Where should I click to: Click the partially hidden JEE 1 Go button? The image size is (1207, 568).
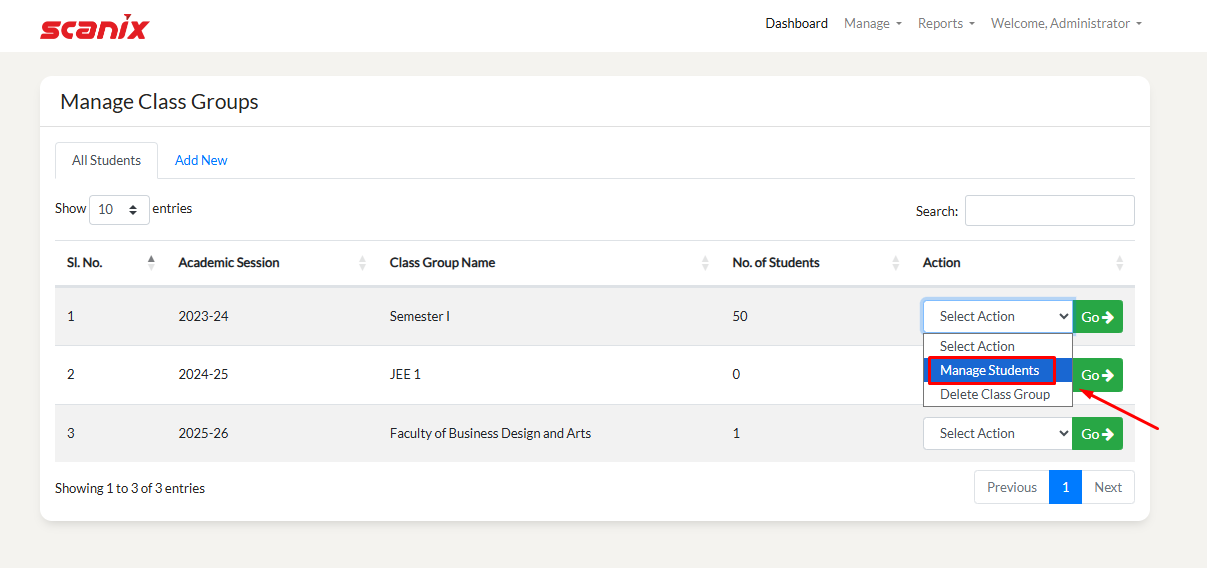[x=1099, y=375]
